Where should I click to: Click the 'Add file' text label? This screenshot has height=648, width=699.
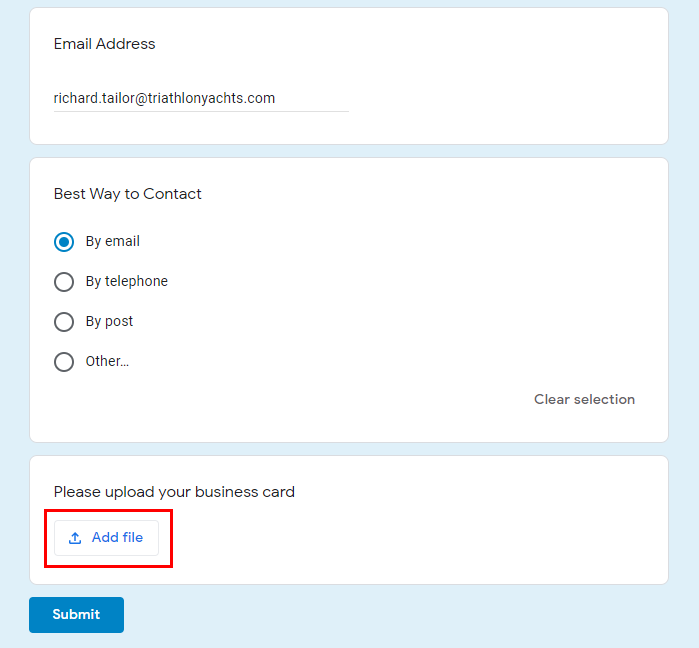(x=117, y=537)
